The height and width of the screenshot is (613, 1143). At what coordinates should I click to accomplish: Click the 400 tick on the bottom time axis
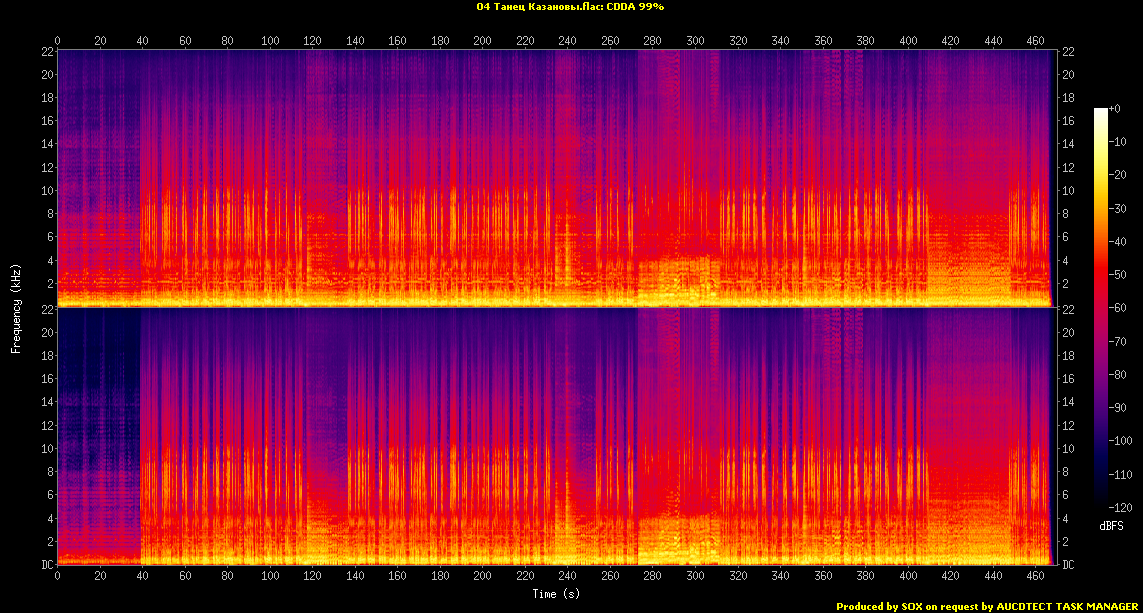[x=908, y=577]
